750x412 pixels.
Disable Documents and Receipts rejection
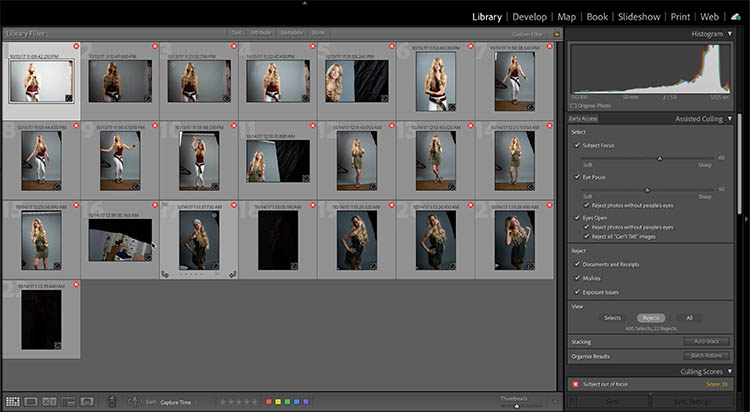[577, 263]
